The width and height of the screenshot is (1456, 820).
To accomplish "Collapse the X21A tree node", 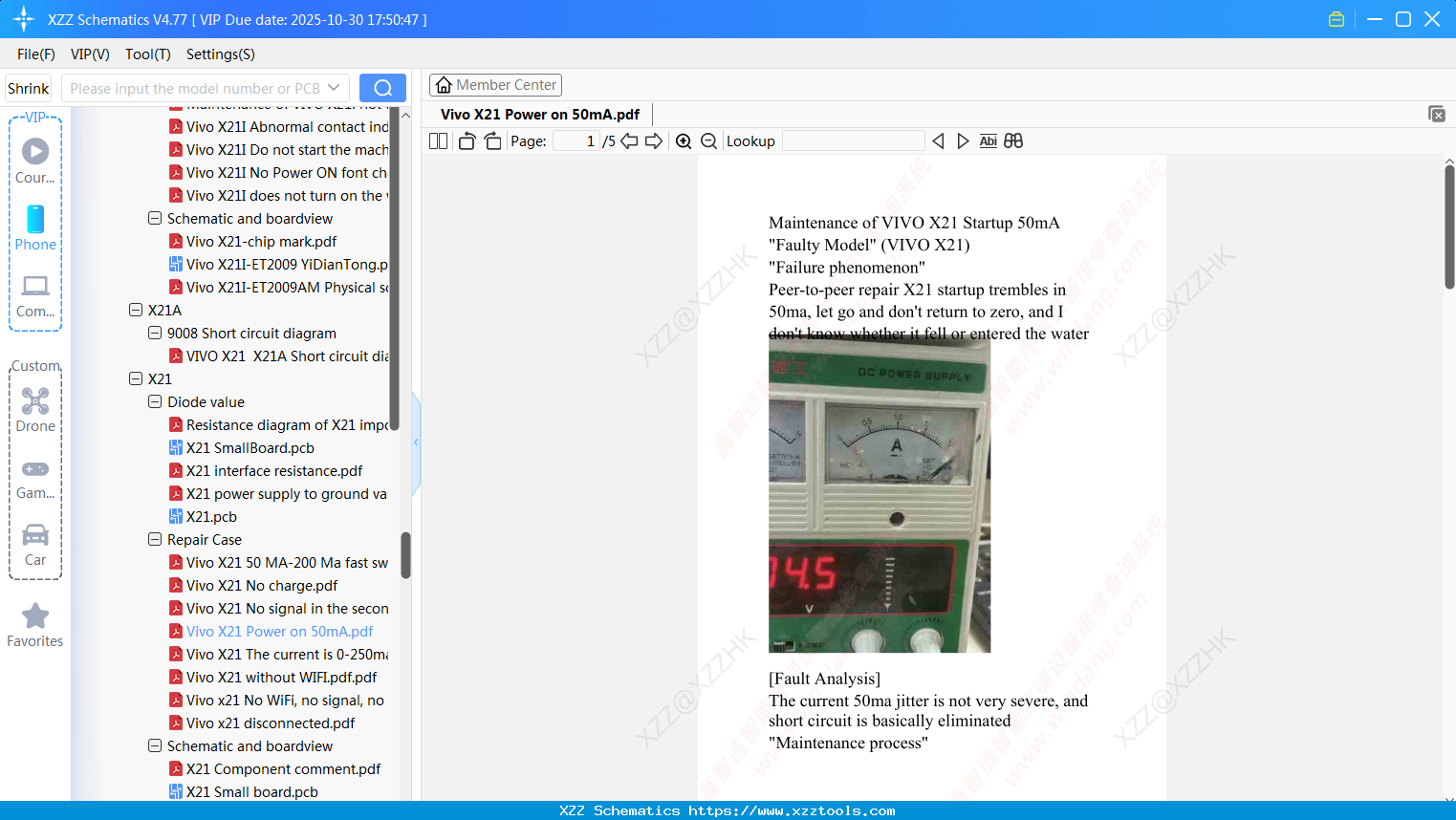I will click(x=136, y=310).
